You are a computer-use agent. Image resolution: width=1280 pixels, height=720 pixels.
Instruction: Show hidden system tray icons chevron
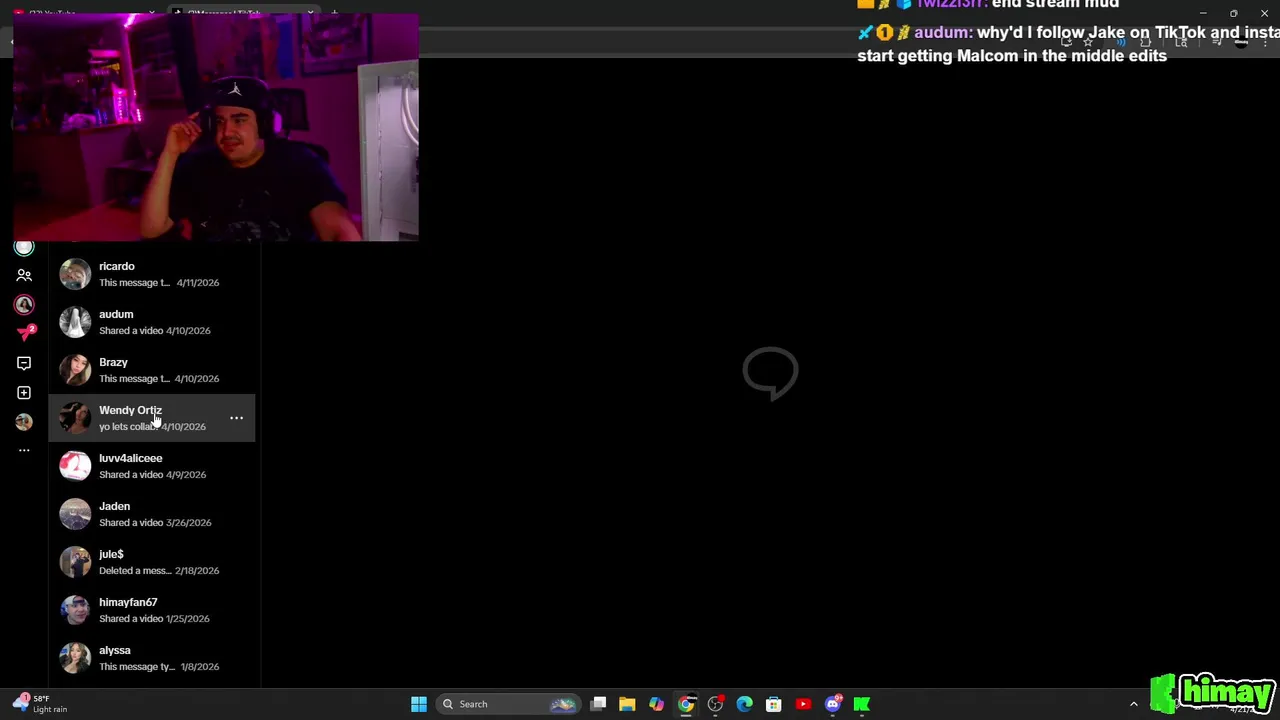click(1133, 704)
